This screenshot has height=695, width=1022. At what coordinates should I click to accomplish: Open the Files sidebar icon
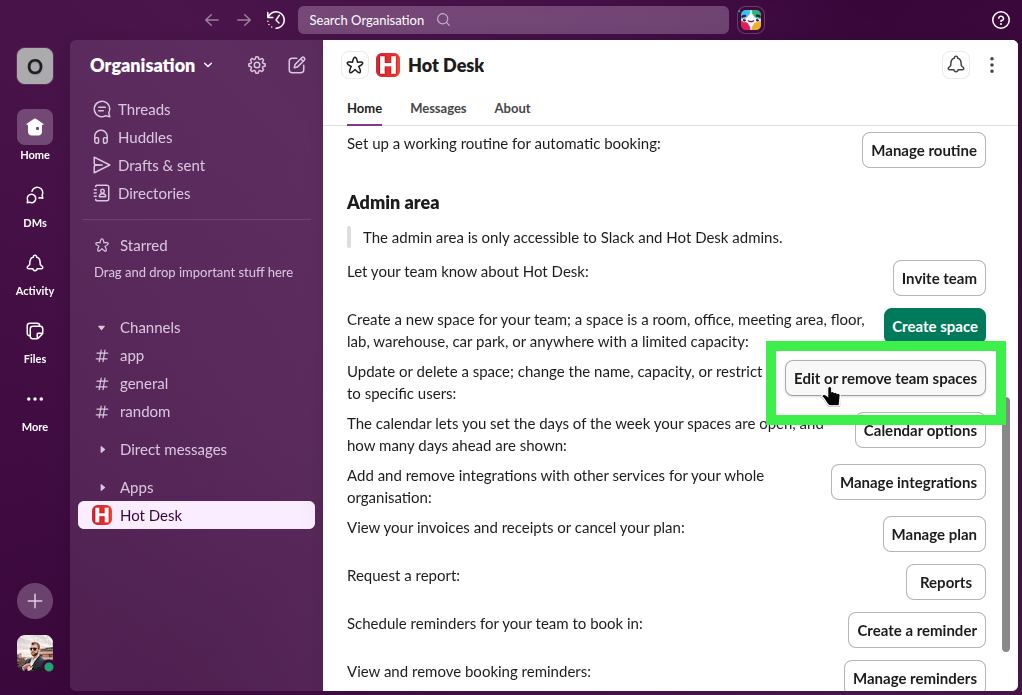[x=34, y=334]
